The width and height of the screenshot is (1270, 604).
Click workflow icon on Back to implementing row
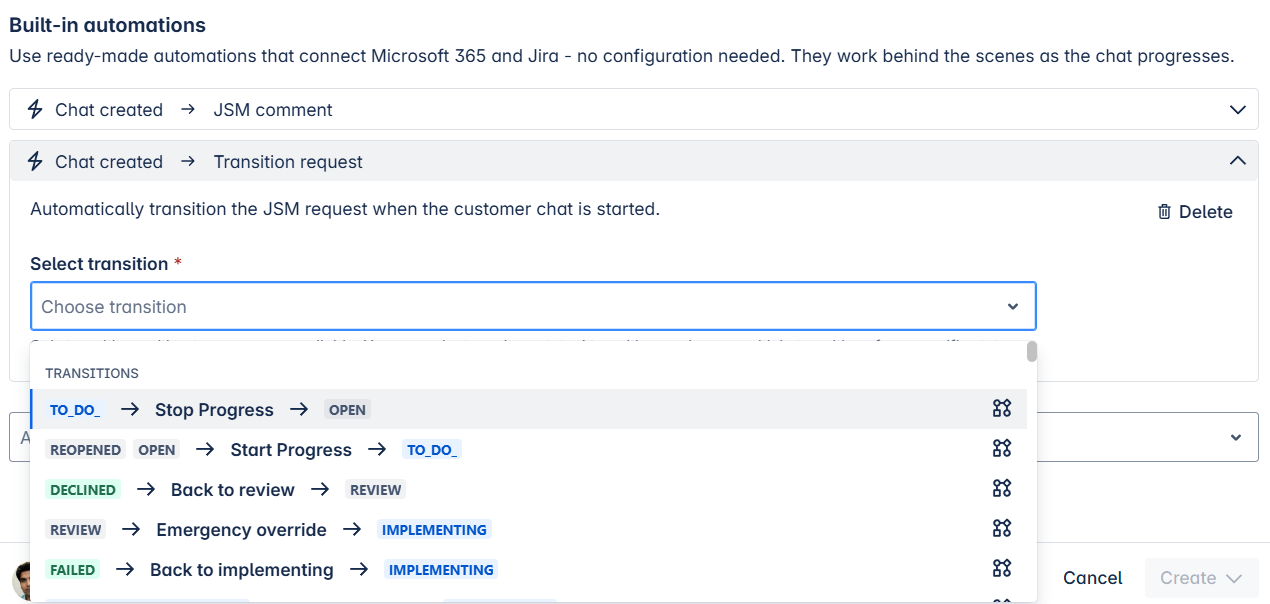[1001, 569]
